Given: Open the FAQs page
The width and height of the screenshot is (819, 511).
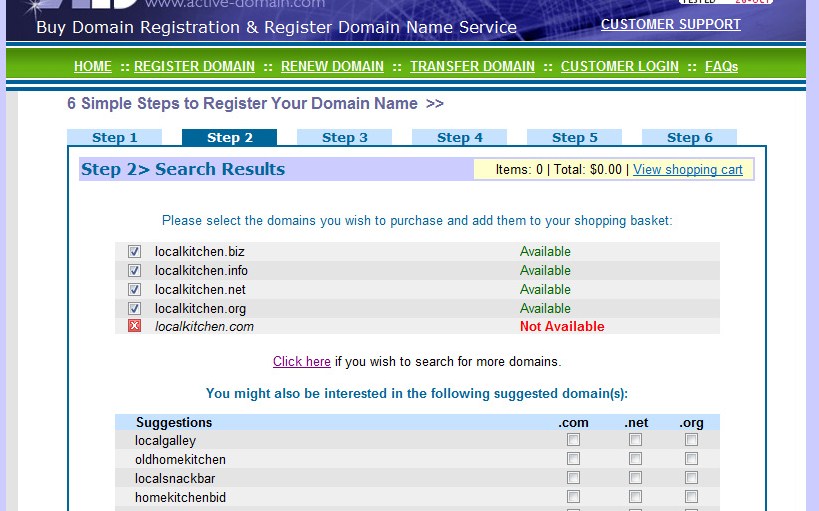Looking at the screenshot, I should point(721,66).
